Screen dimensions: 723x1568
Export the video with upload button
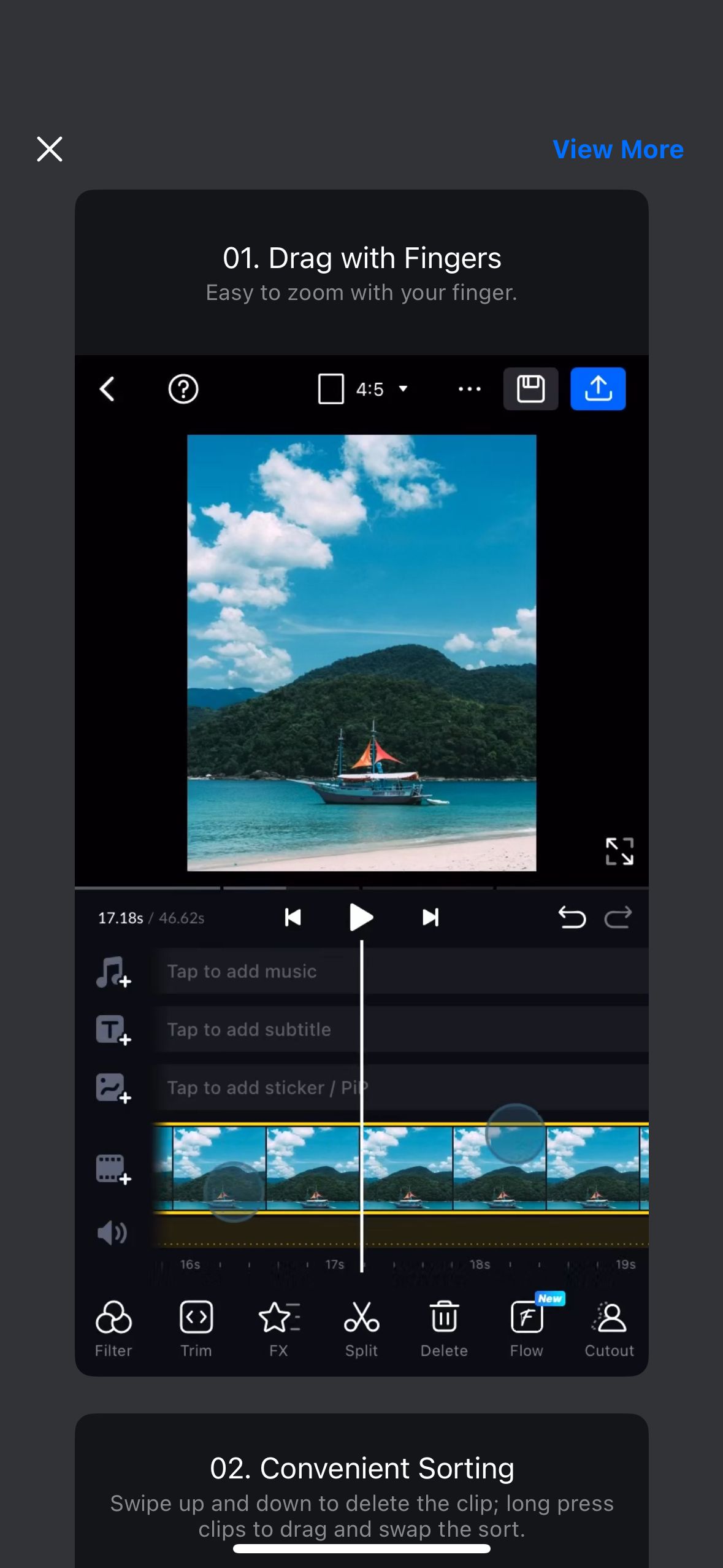pyautogui.click(x=598, y=389)
